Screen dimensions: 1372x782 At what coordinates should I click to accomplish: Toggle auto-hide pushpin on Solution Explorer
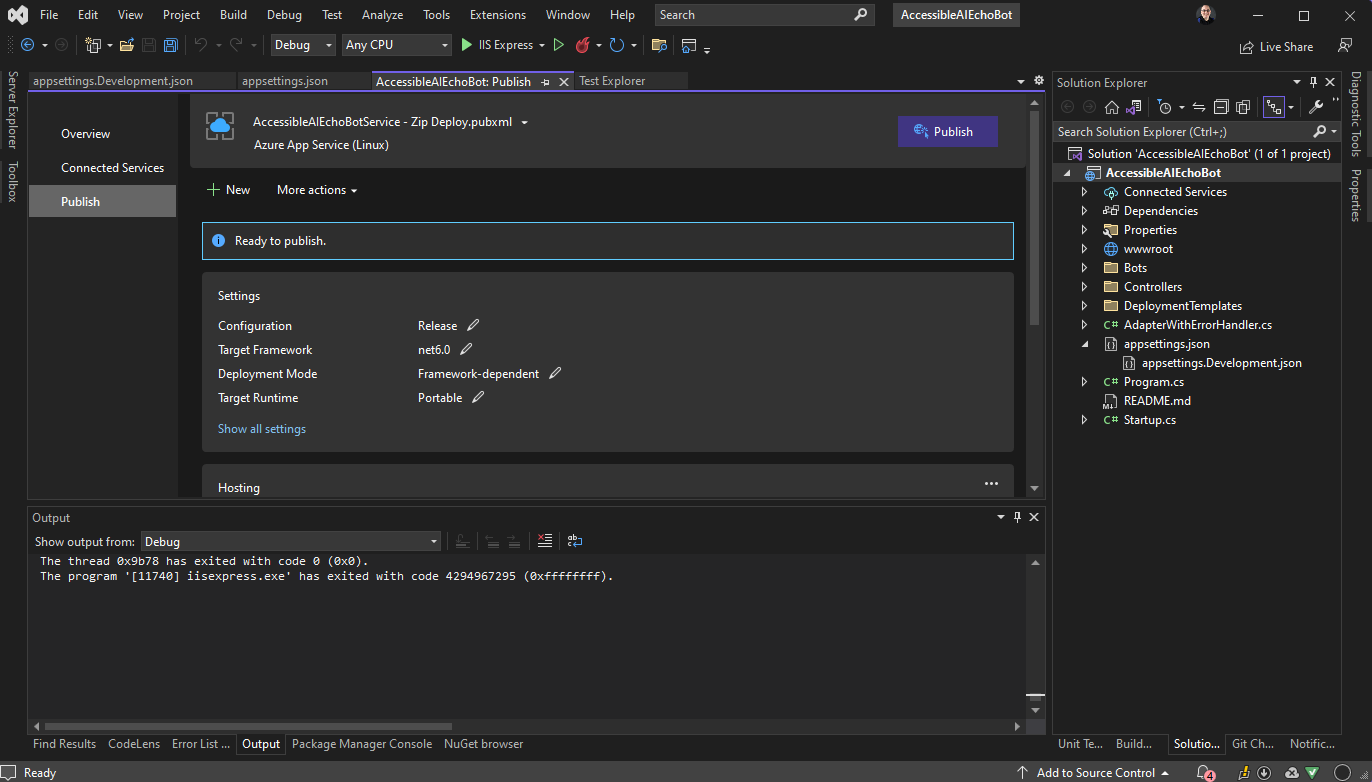[x=1313, y=83]
